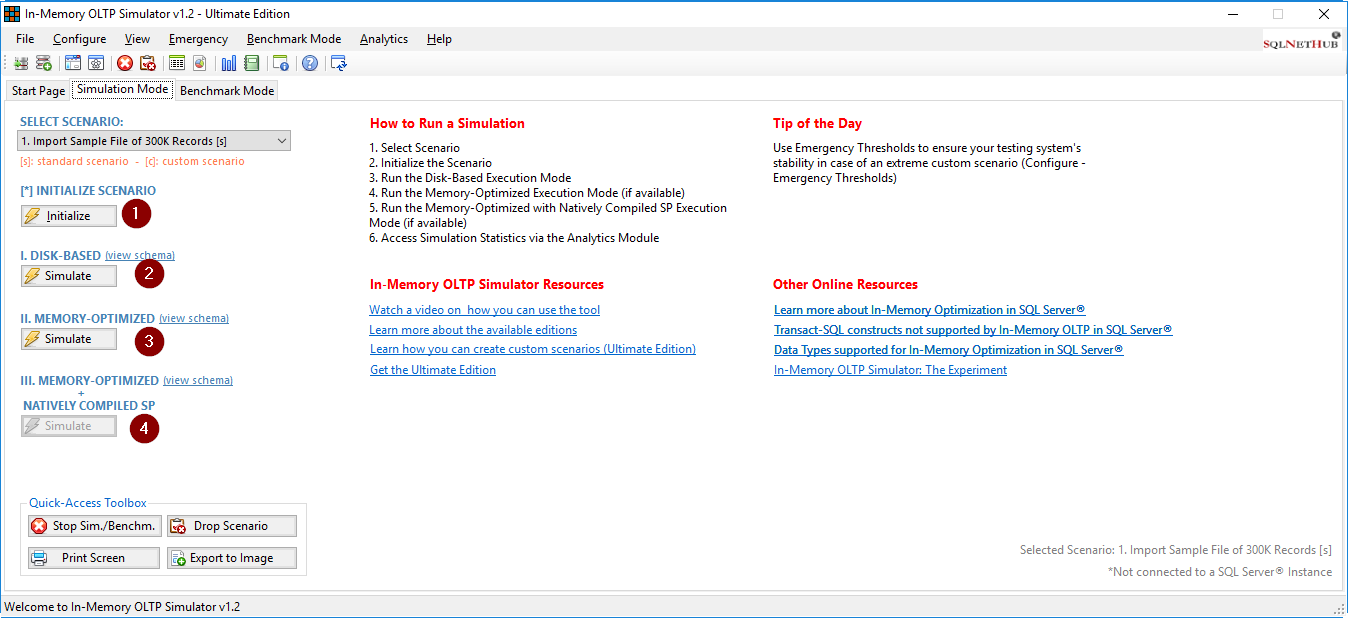The width and height of the screenshot is (1348, 618).
Task: Click the application icon in the title bar
Action: [12, 14]
